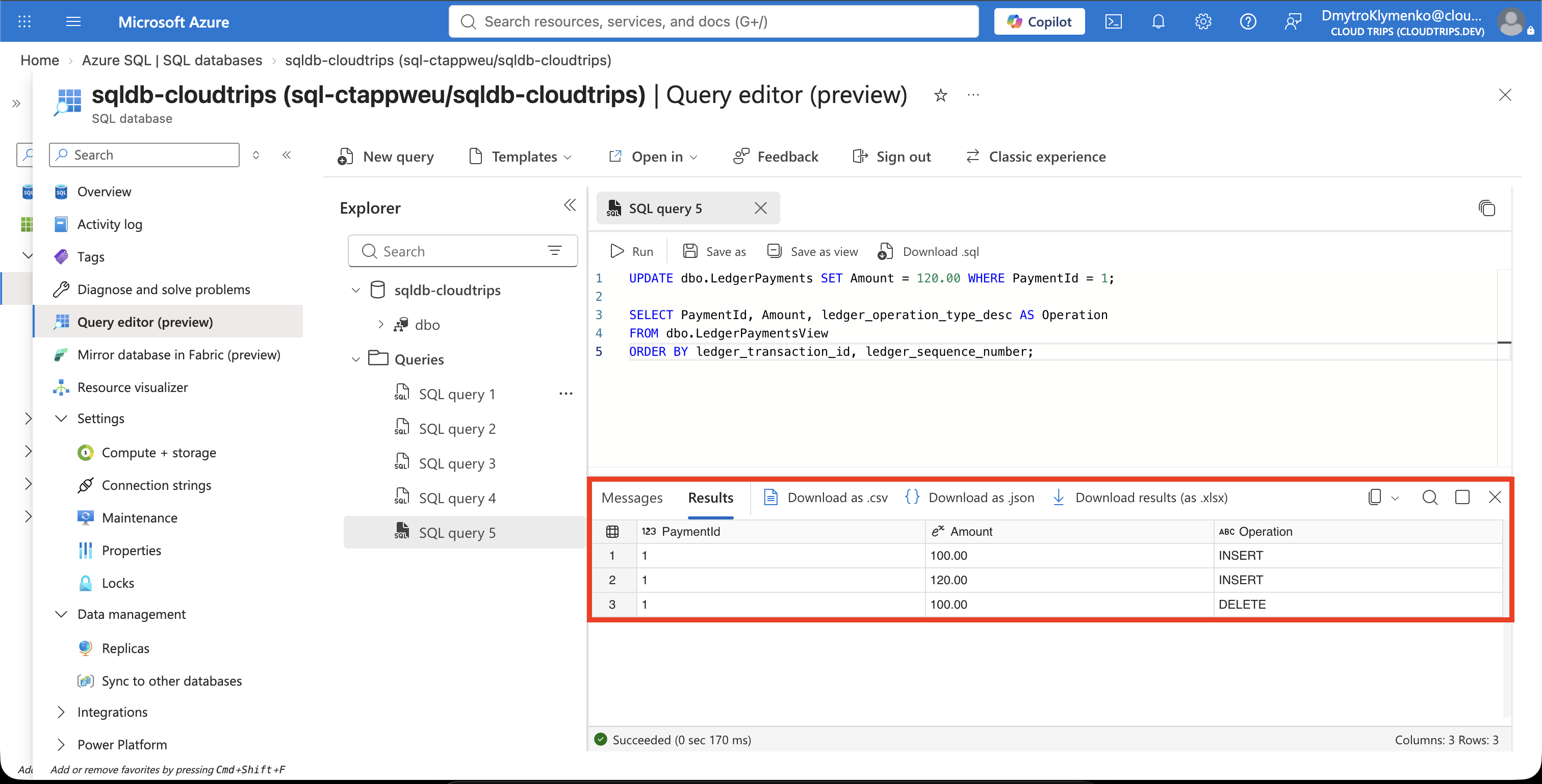Open Compute + storage settings

tap(159, 453)
